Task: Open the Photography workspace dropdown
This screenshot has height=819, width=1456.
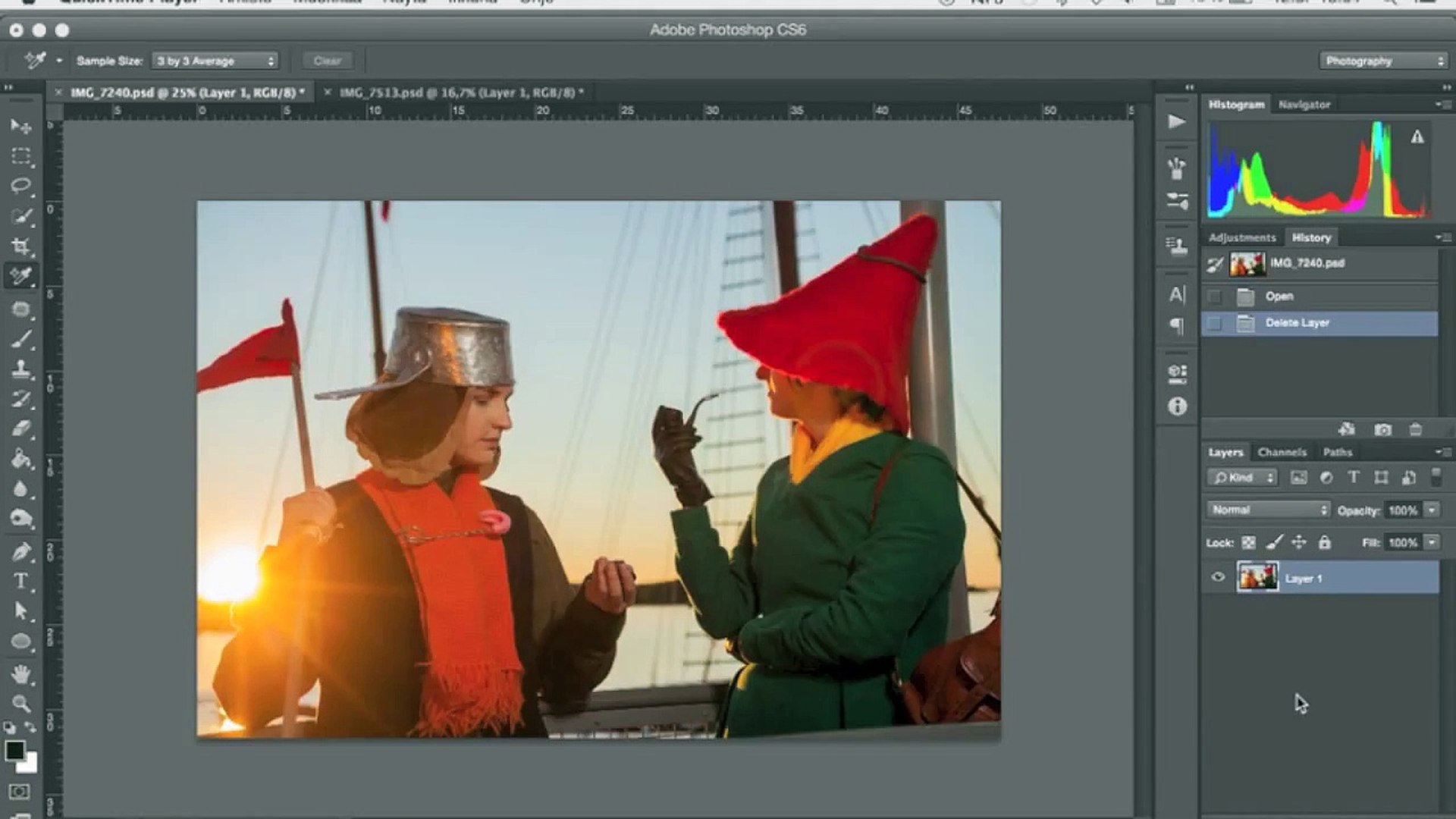Action: [1383, 61]
